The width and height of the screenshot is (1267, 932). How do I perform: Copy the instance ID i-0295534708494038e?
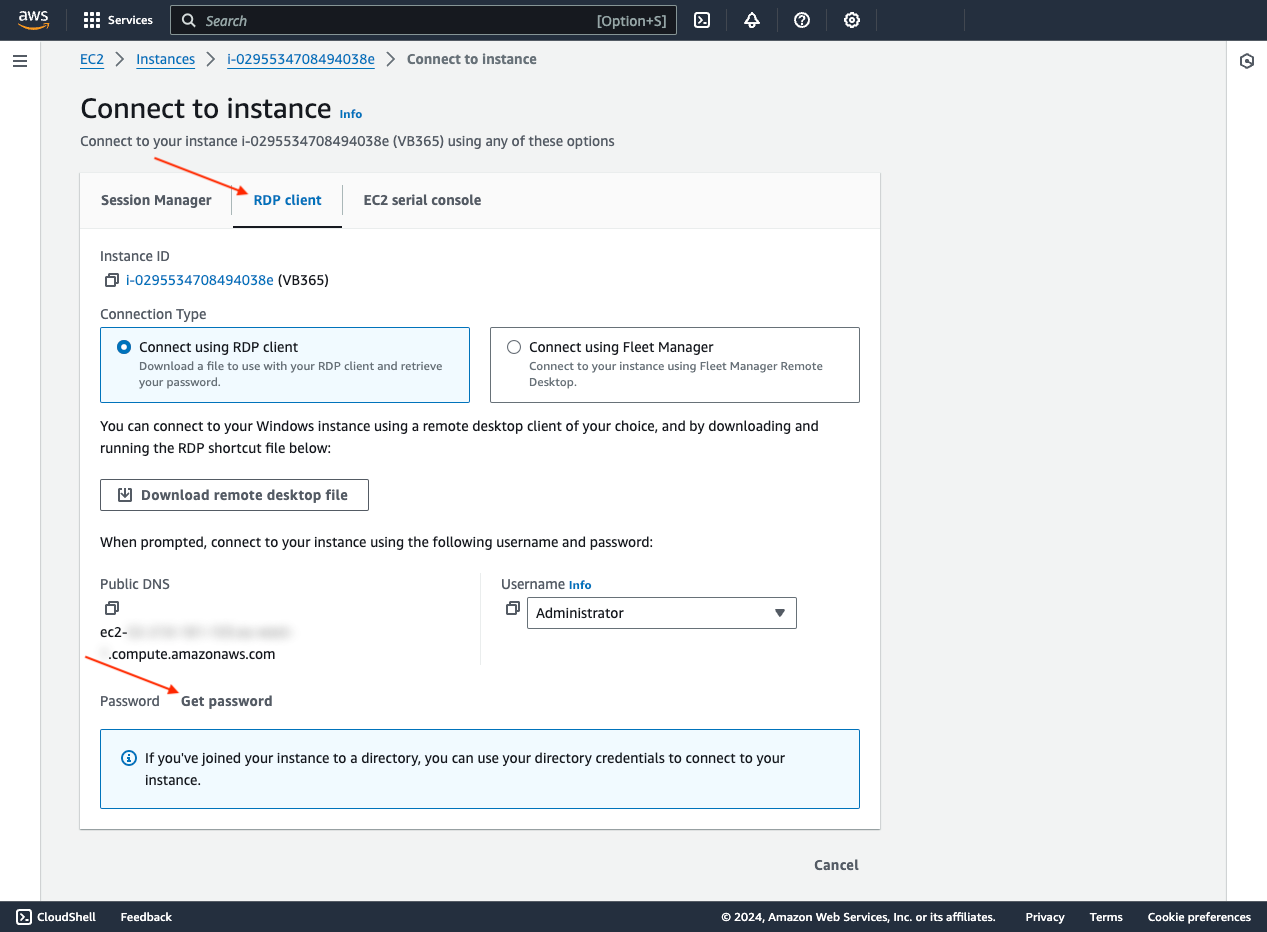[112, 280]
